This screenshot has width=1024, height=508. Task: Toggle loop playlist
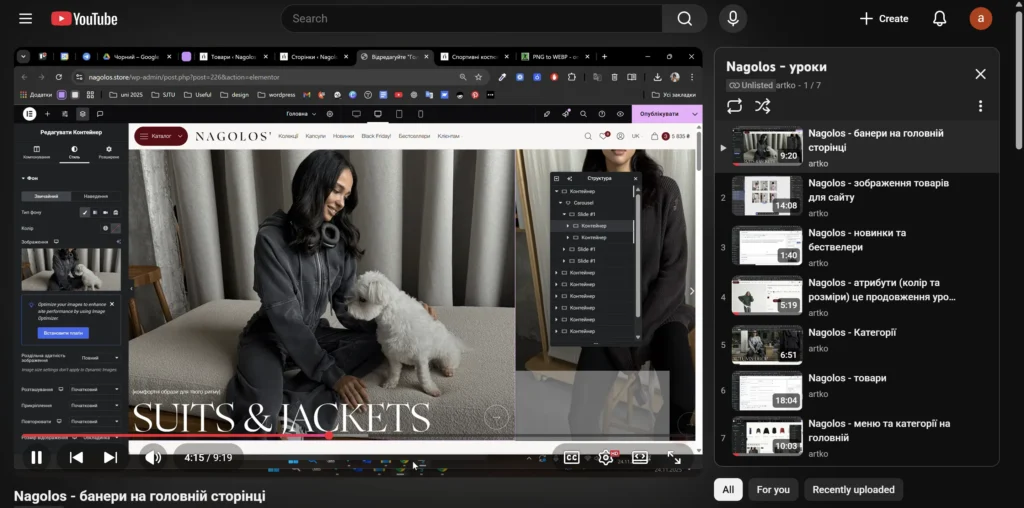point(735,106)
